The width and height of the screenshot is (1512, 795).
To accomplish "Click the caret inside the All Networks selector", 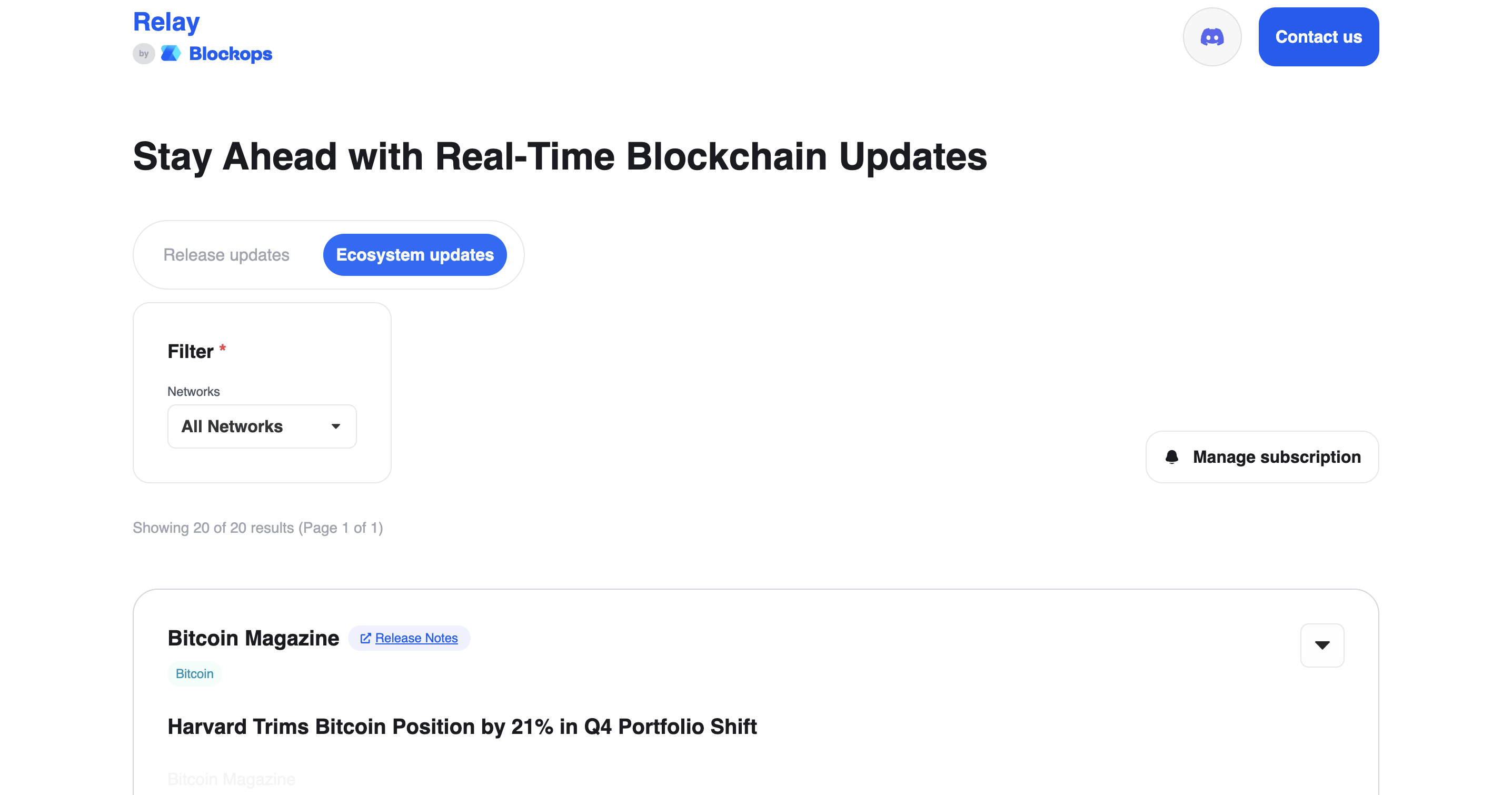I will (x=335, y=426).
